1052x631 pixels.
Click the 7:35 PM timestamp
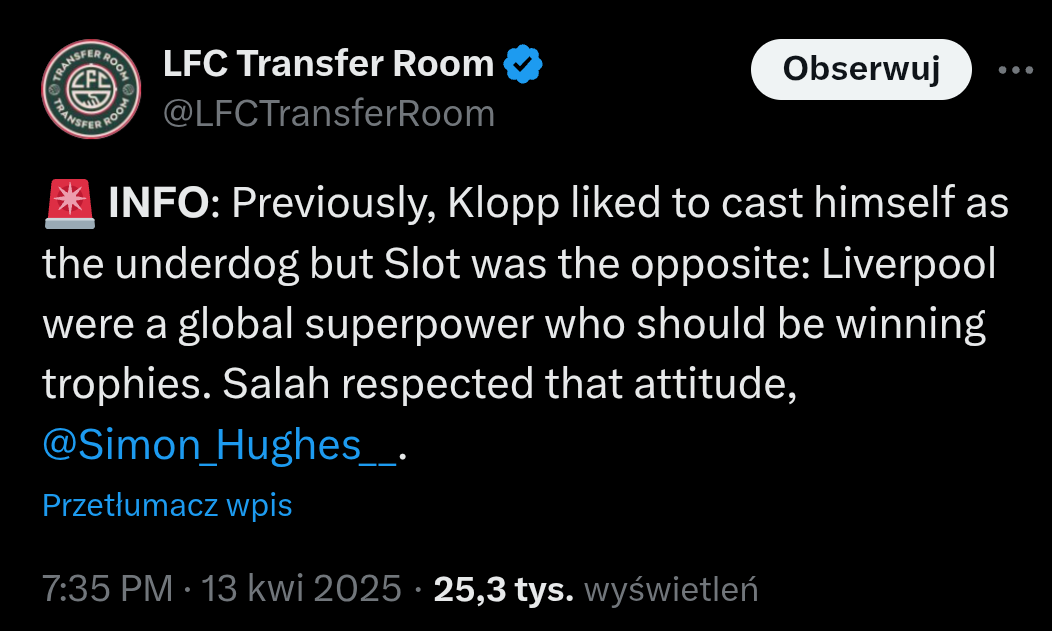pos(107,589)
